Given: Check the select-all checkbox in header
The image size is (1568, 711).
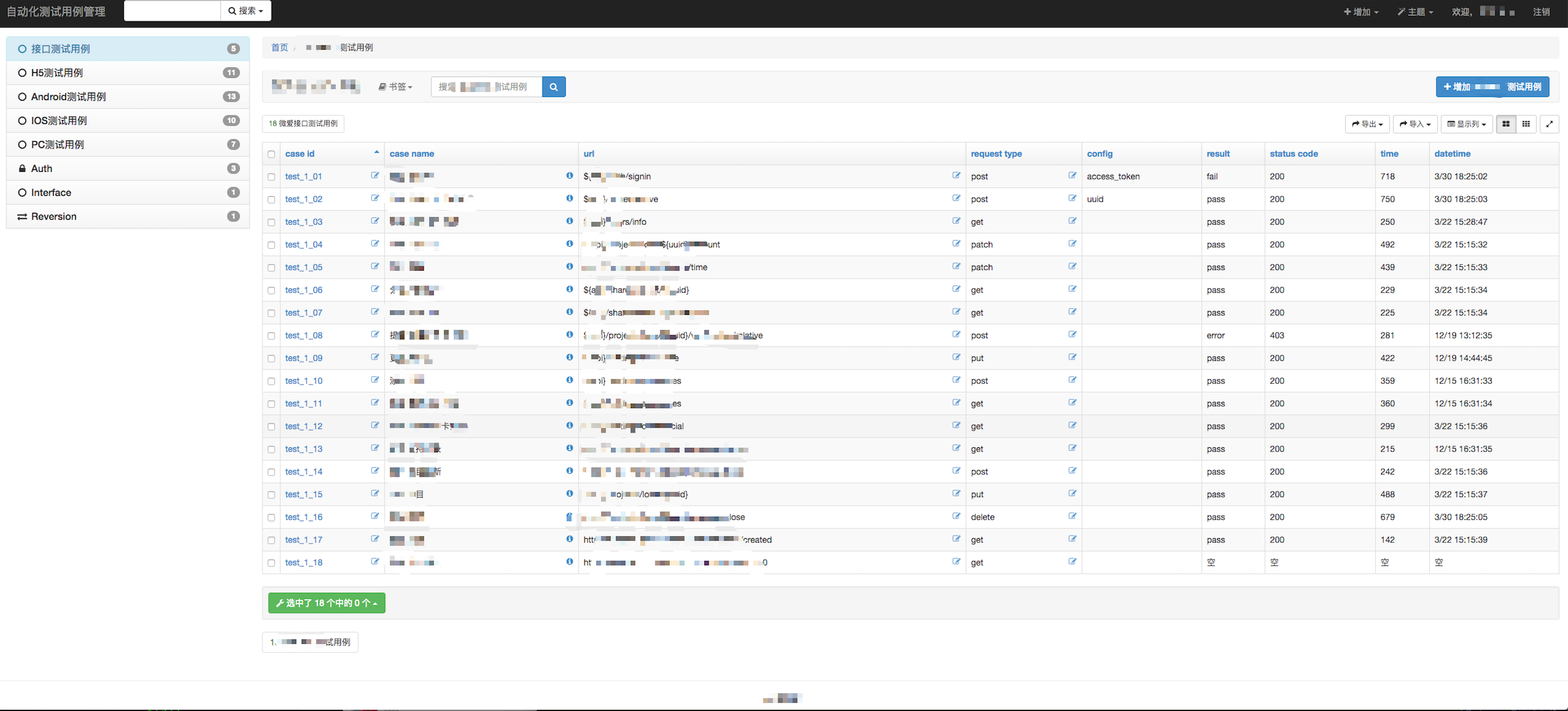Looking at the screenshot, I should click(x=271, y=154).
